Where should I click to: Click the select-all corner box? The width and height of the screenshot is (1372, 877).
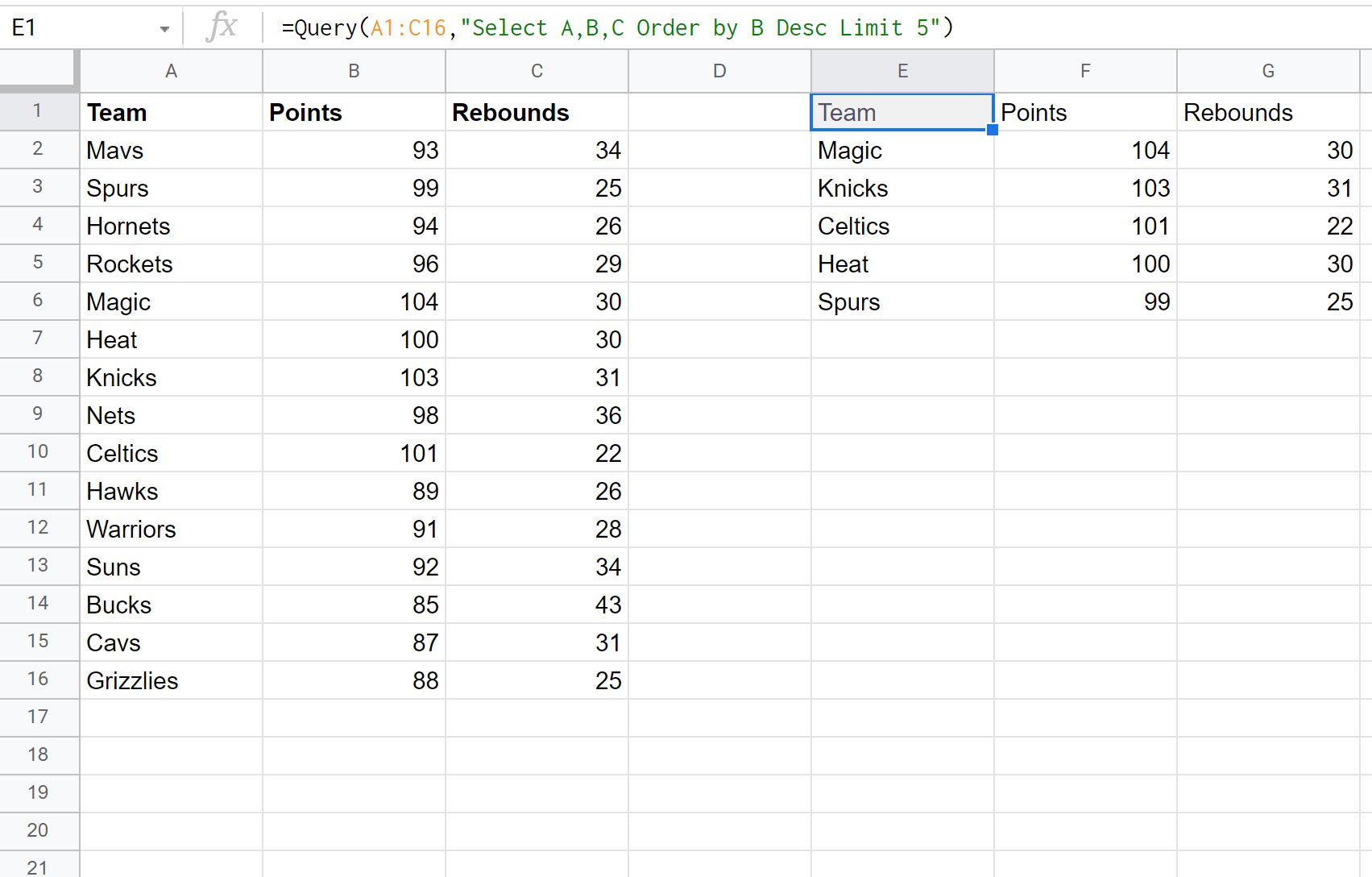pos(39,71)
